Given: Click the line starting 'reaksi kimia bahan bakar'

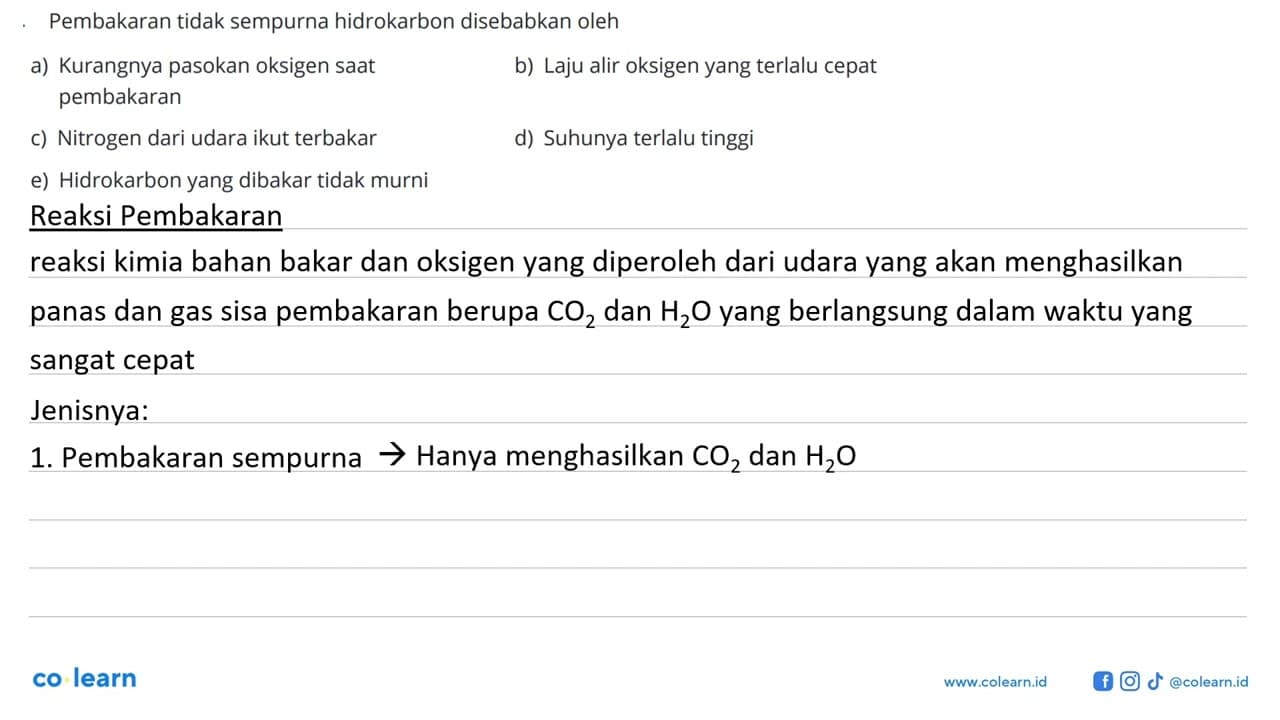Looking at the screenshot, I should (x=606, y=263).
